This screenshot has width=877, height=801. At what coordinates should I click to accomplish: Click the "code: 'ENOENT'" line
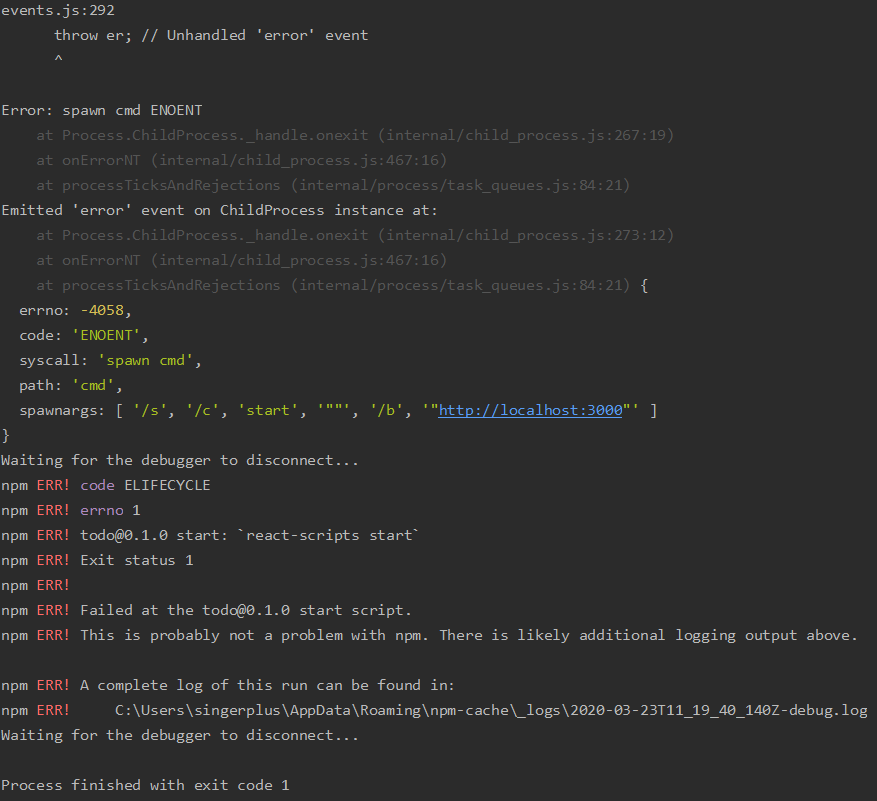84,336
